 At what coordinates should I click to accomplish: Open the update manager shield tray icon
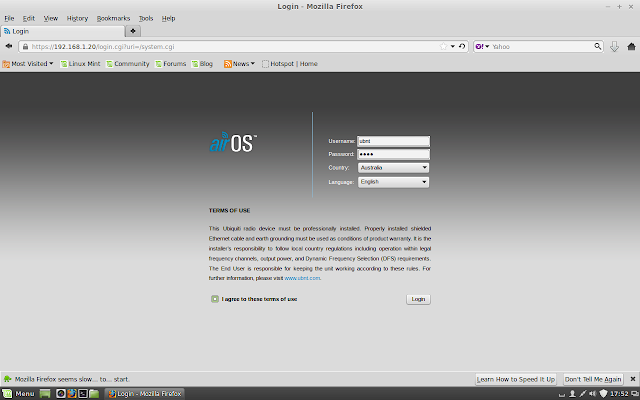(603, 394)
